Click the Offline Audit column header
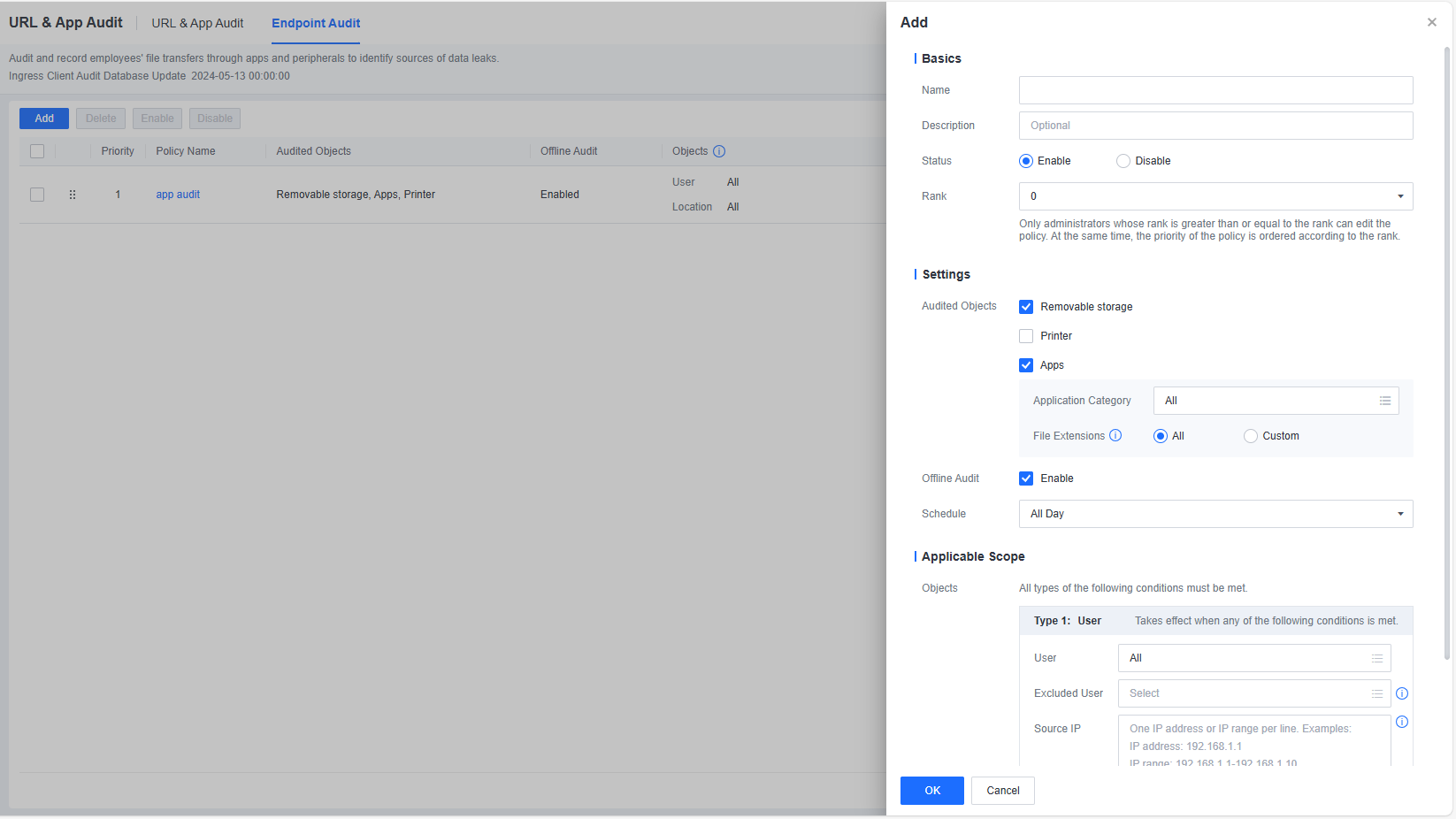 click(x=569, y=151)
